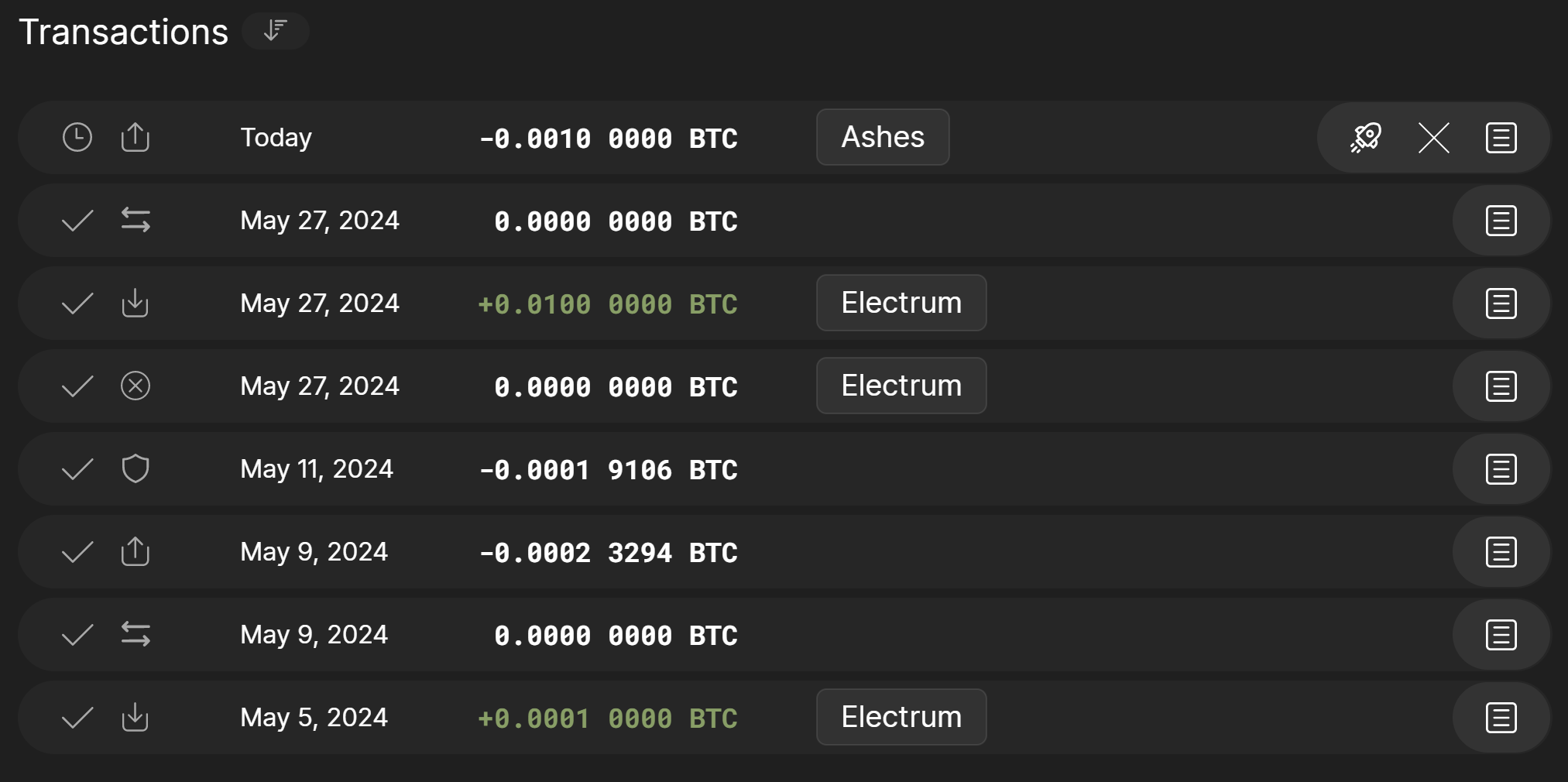Open details for the May 11 shield transaction

tap(1501, 468)
